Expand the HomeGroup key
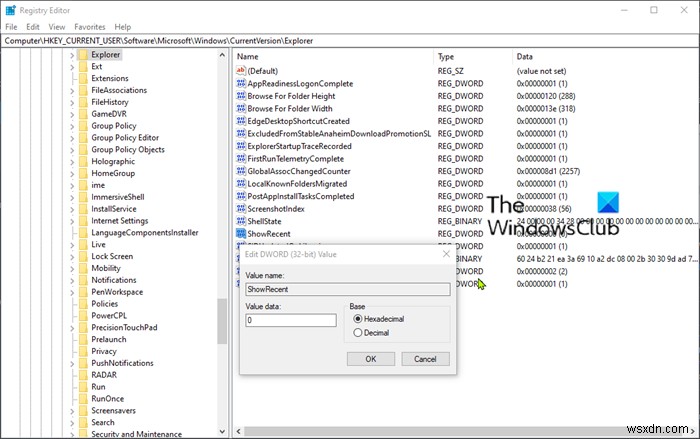This screenshot has width=700, height=439. (72, 173)
